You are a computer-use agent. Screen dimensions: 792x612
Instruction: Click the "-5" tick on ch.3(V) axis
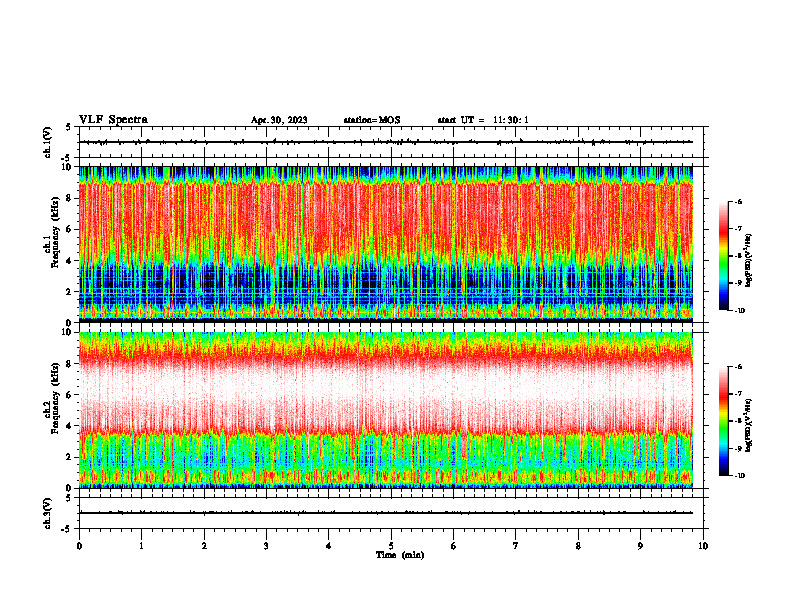pos(67,529)
